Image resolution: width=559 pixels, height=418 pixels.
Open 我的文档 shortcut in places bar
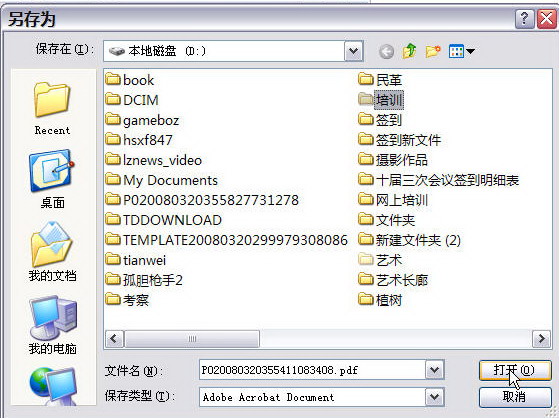click(x=52, y=251)
